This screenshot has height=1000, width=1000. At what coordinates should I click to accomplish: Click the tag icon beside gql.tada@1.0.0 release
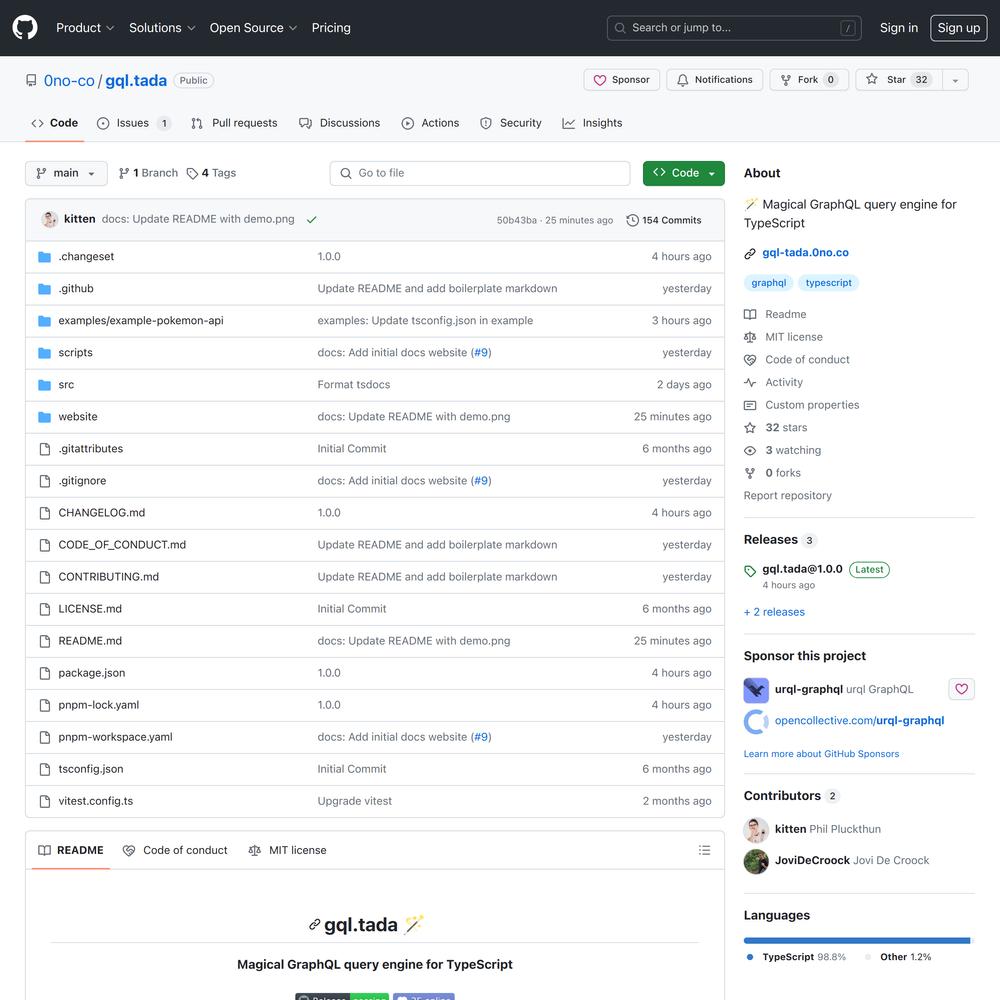750,570
